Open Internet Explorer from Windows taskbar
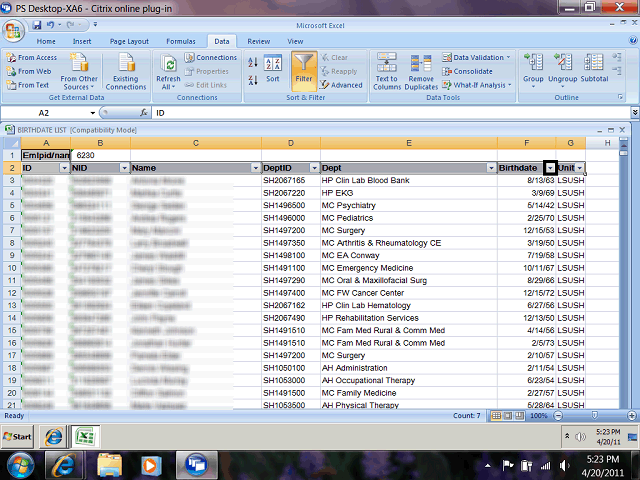Image resolution: width=640 pixels, height=480 pixels. click(x=65, y=464)
